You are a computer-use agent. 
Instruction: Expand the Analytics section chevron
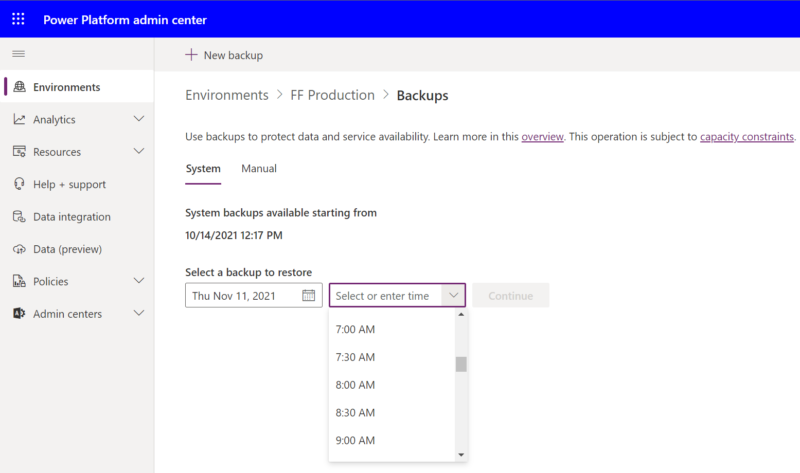(x=139, y=120)
